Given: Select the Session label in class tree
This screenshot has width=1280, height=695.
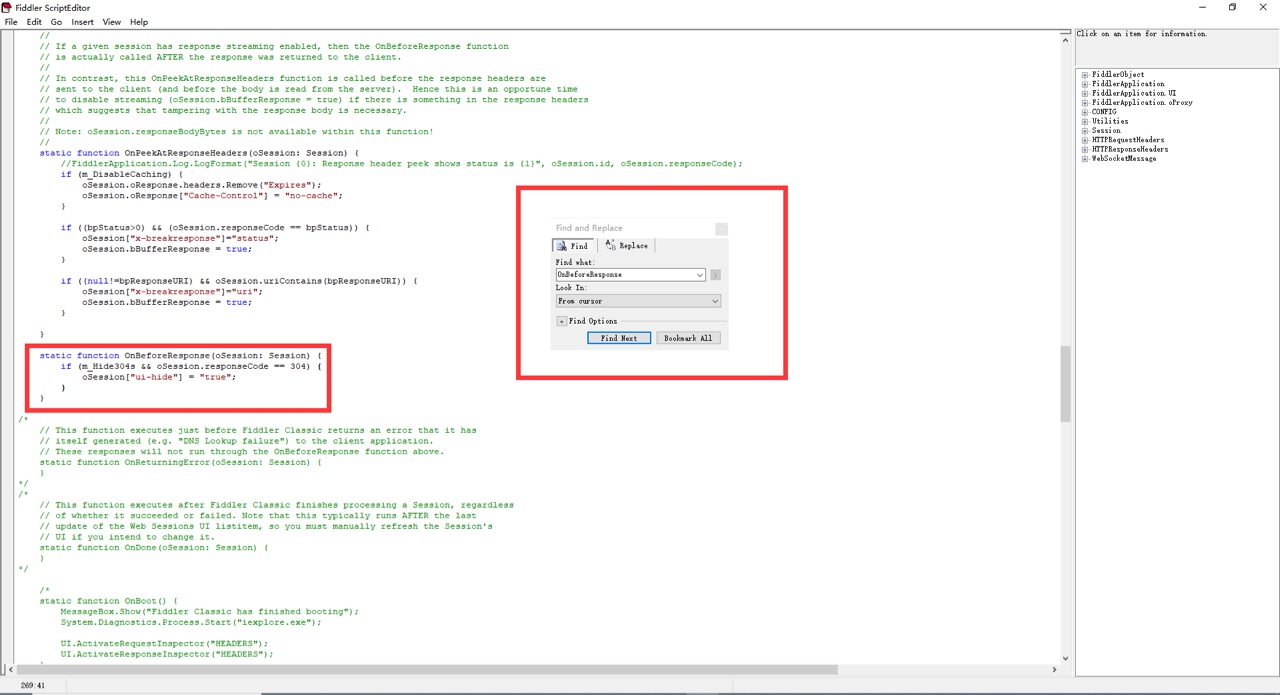Looking at the screenshot, I should click(x=1106, y=131).
